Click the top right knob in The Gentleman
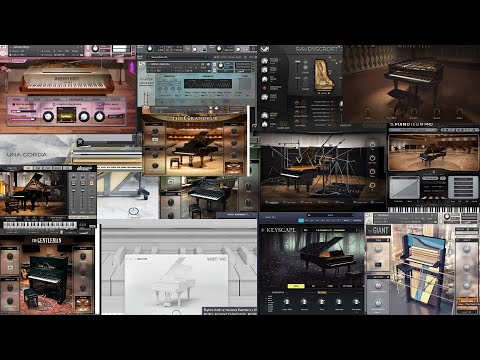The image size is (480, 360). (83, 256)
